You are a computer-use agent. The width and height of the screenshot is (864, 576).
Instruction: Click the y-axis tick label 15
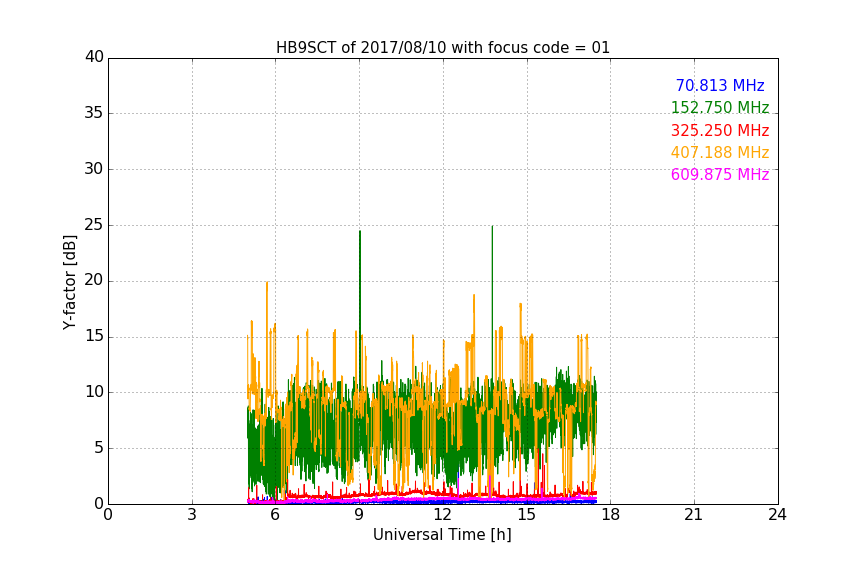coord(94,336)
